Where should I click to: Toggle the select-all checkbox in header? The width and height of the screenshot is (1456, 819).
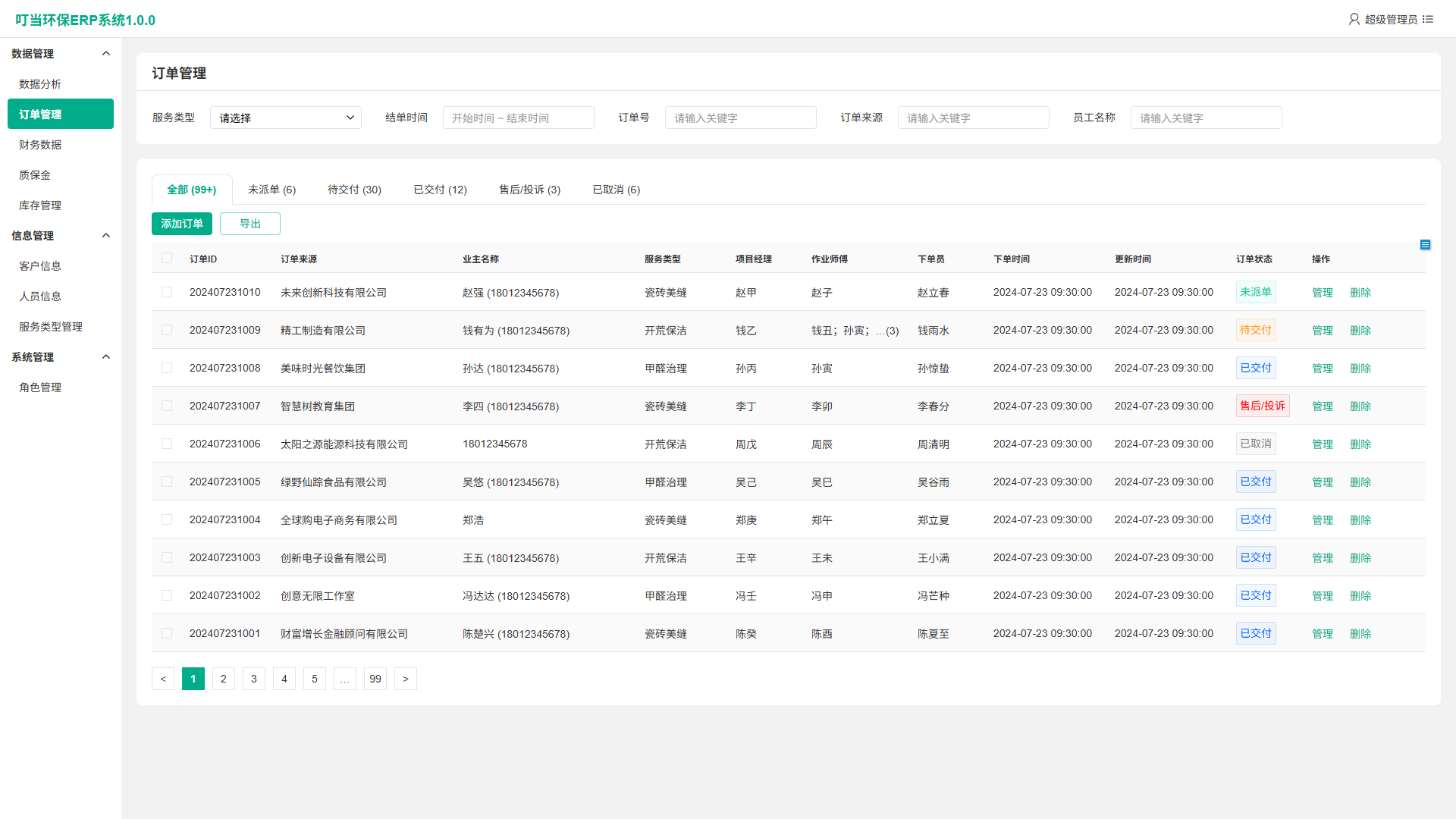(x=167, y=258)
